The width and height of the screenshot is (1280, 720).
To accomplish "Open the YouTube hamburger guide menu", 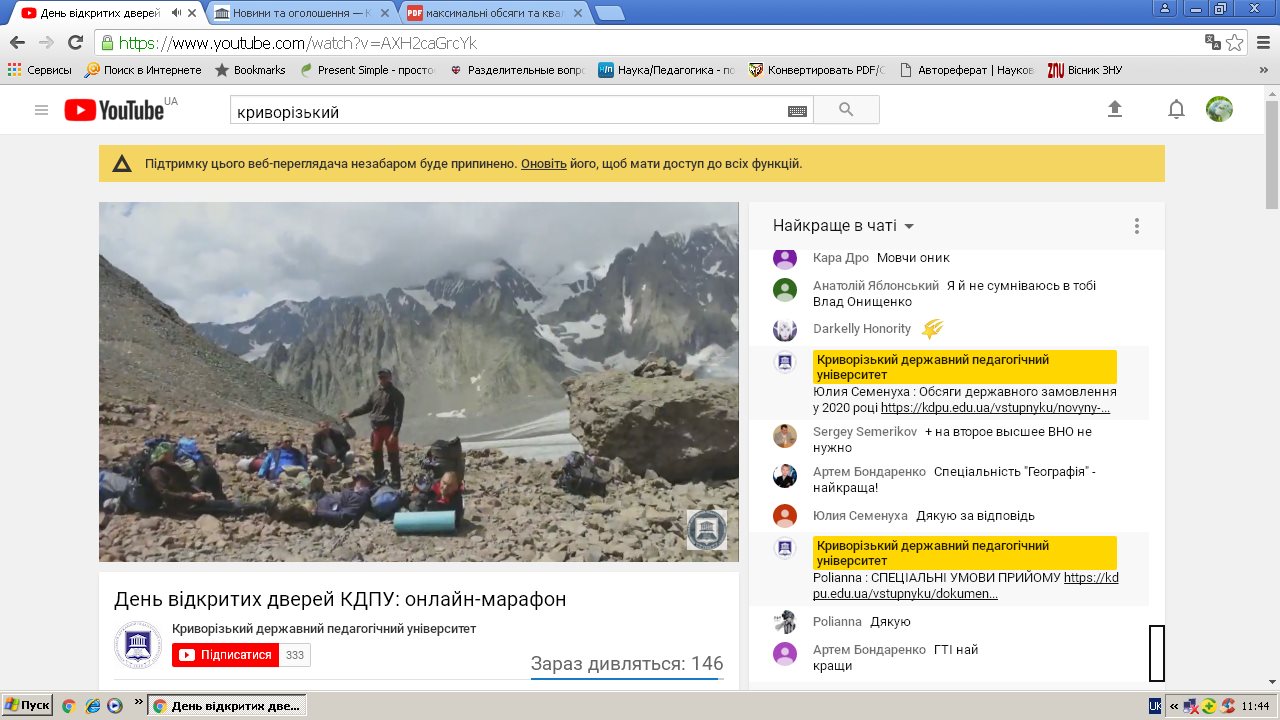I will (41, 110).
